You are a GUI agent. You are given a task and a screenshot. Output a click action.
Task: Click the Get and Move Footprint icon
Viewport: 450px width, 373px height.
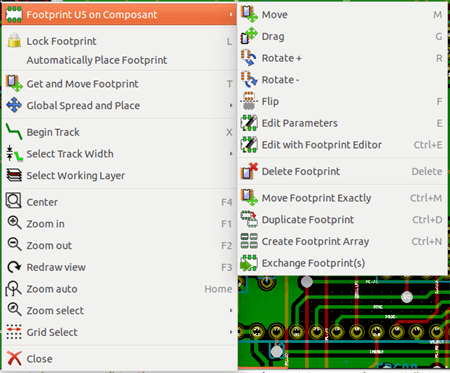14,83
